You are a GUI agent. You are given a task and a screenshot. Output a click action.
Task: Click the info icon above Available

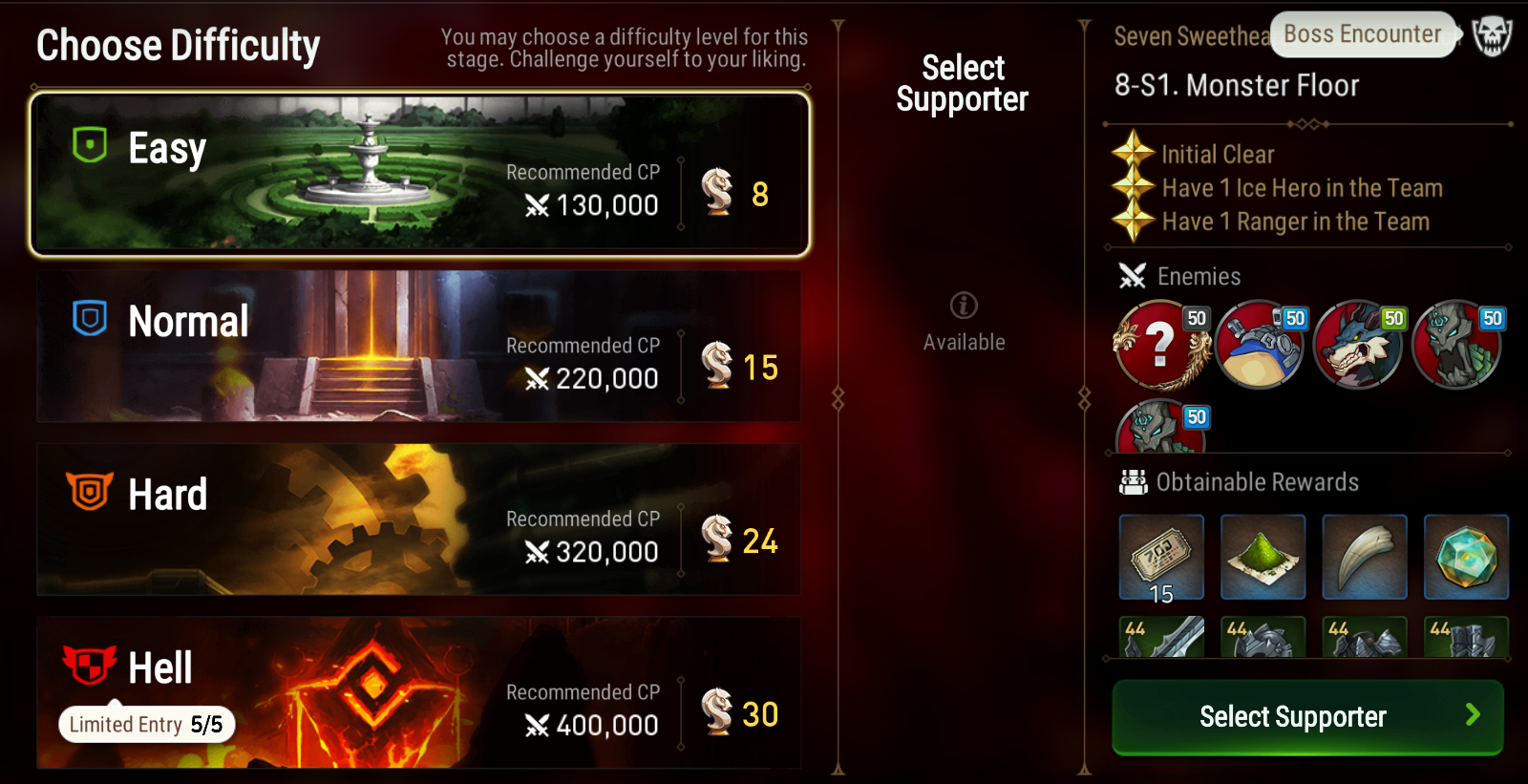(x=964, y=306)
